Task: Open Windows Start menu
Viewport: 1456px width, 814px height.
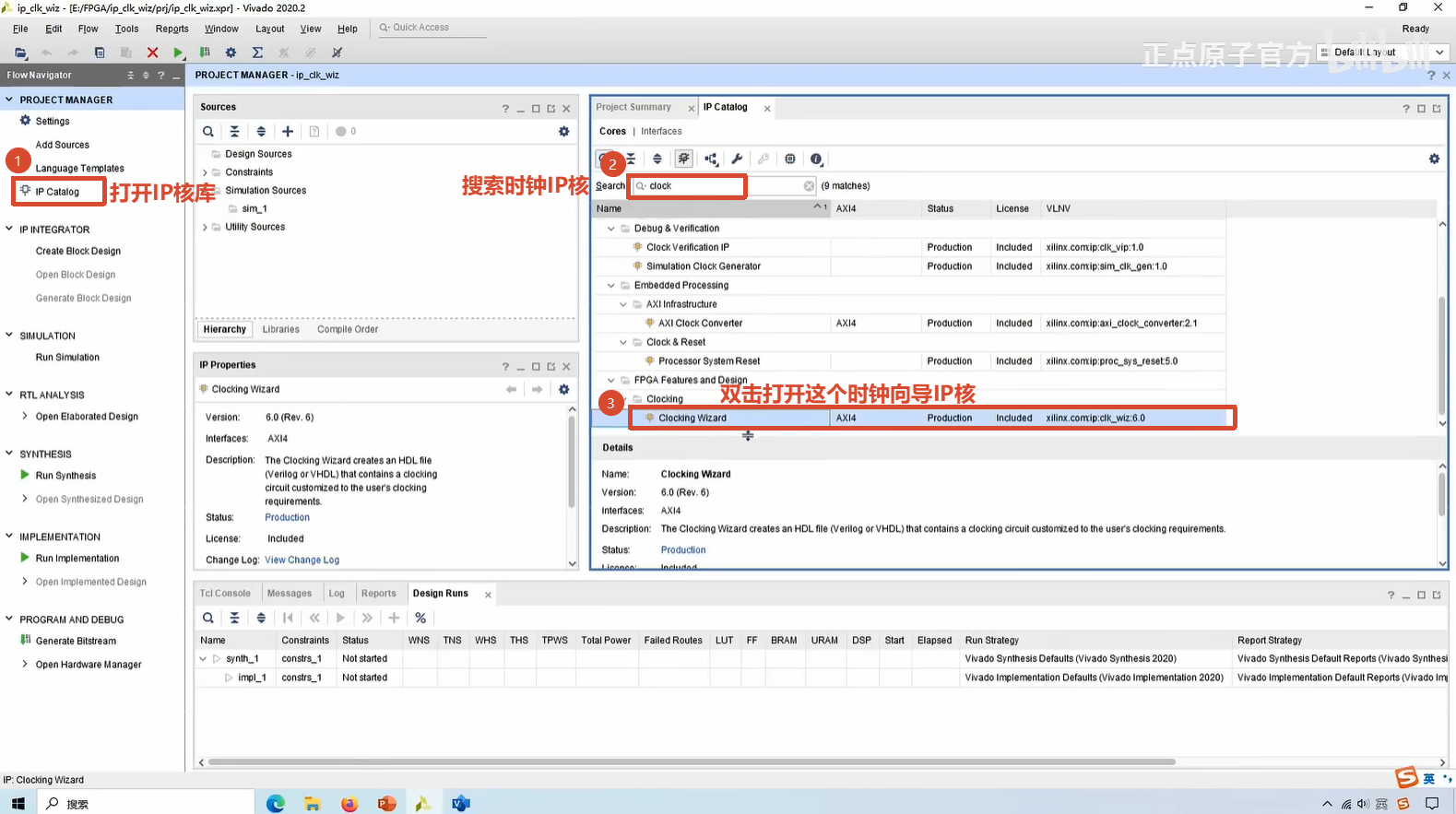Action: (18, 803)
